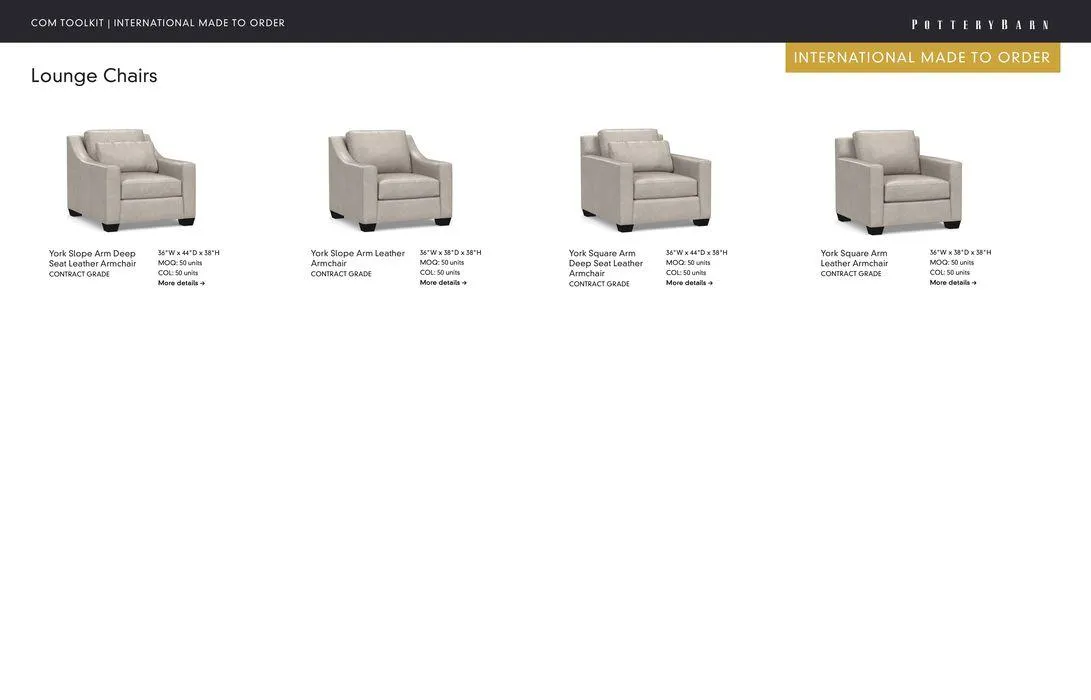The height and width of the screenshot is (700, 1091).
Task: Click York Square Arm Deep Seat Leather title
Action: tap(605, 263)
